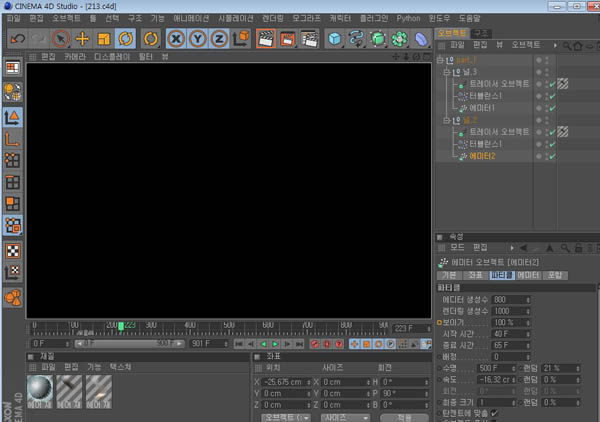600x422 pixels.
Task: Render the active view with clapperboard icon
Action: pos(266,39)
